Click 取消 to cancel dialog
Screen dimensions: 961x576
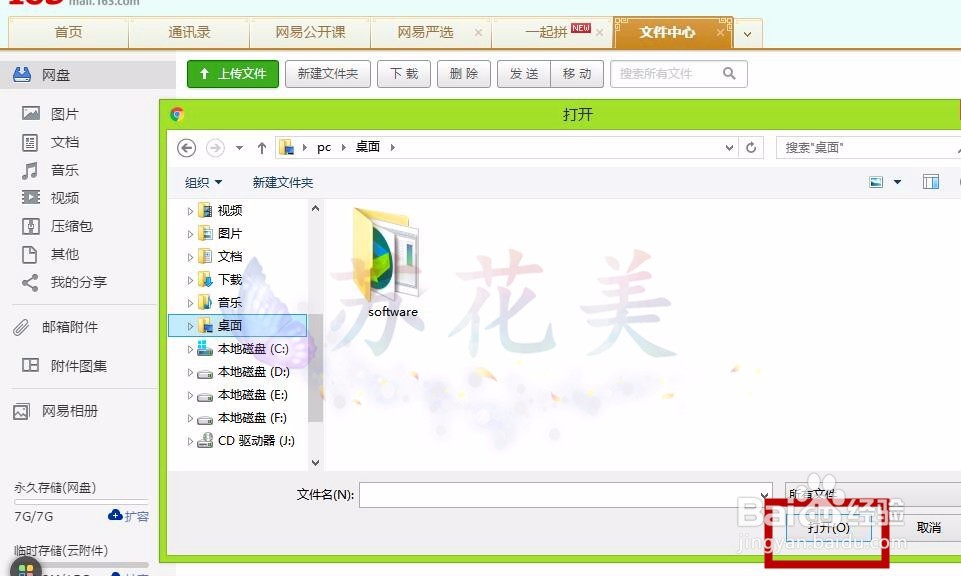click(929, 527)
